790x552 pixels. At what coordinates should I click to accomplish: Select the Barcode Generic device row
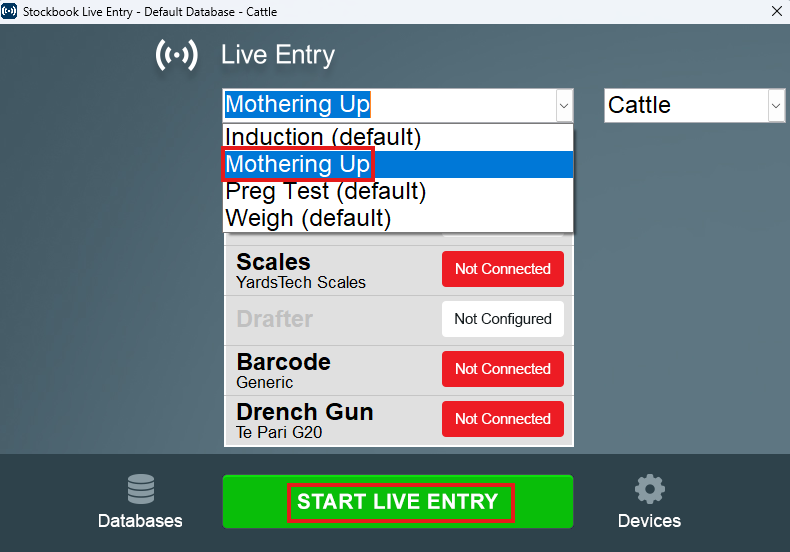[x=330, y=371]
